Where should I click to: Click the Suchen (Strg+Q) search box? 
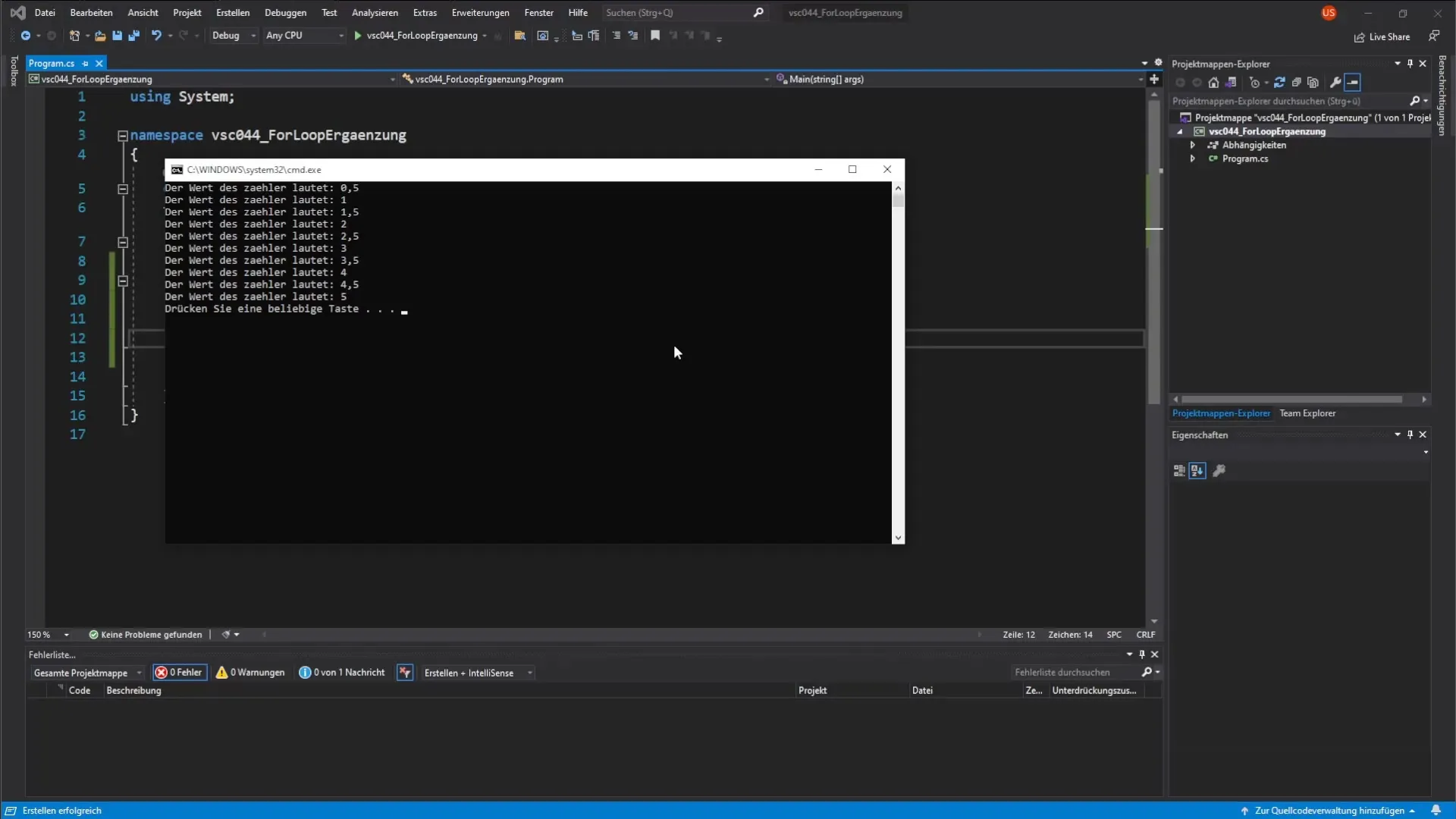tap(684, 13)
